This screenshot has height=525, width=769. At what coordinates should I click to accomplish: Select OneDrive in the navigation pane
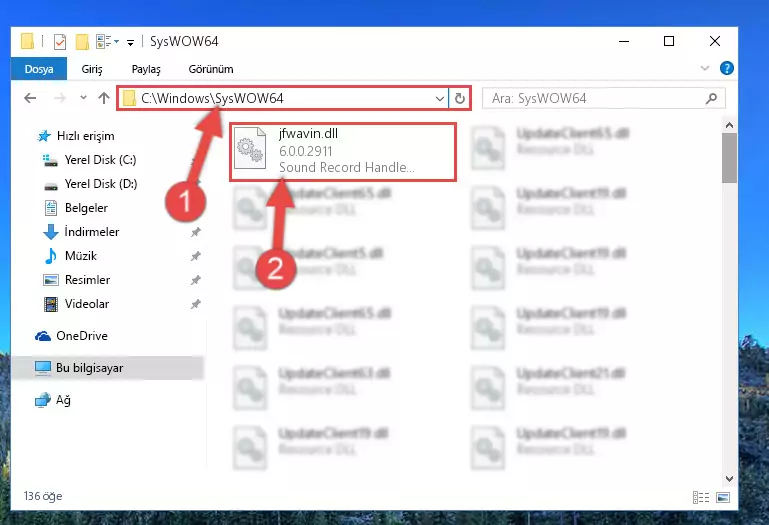pos(81,336)
